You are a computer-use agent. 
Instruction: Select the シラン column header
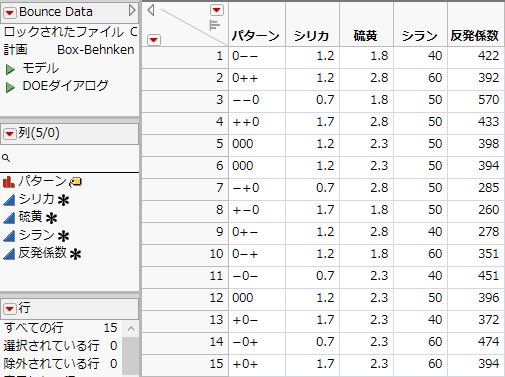pos(420,24)
